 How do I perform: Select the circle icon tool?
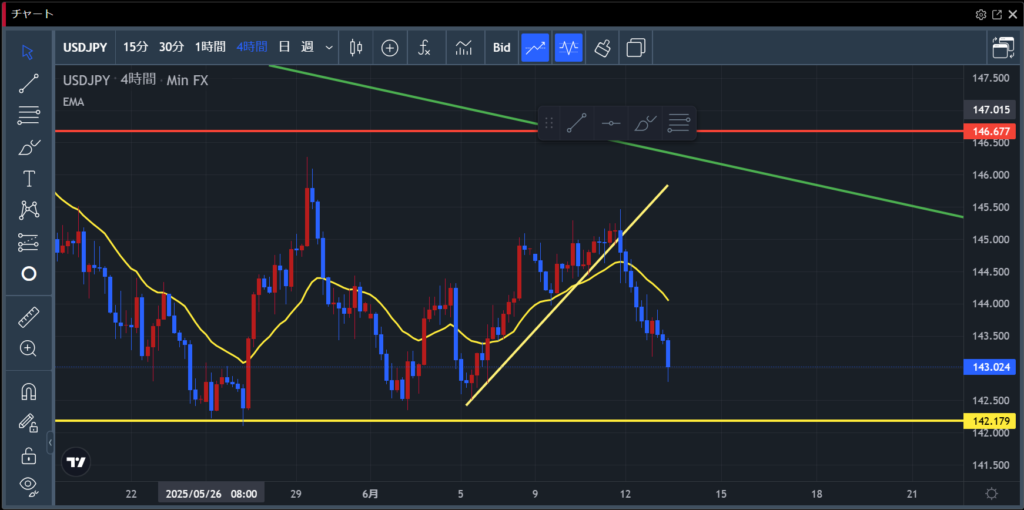28,274
